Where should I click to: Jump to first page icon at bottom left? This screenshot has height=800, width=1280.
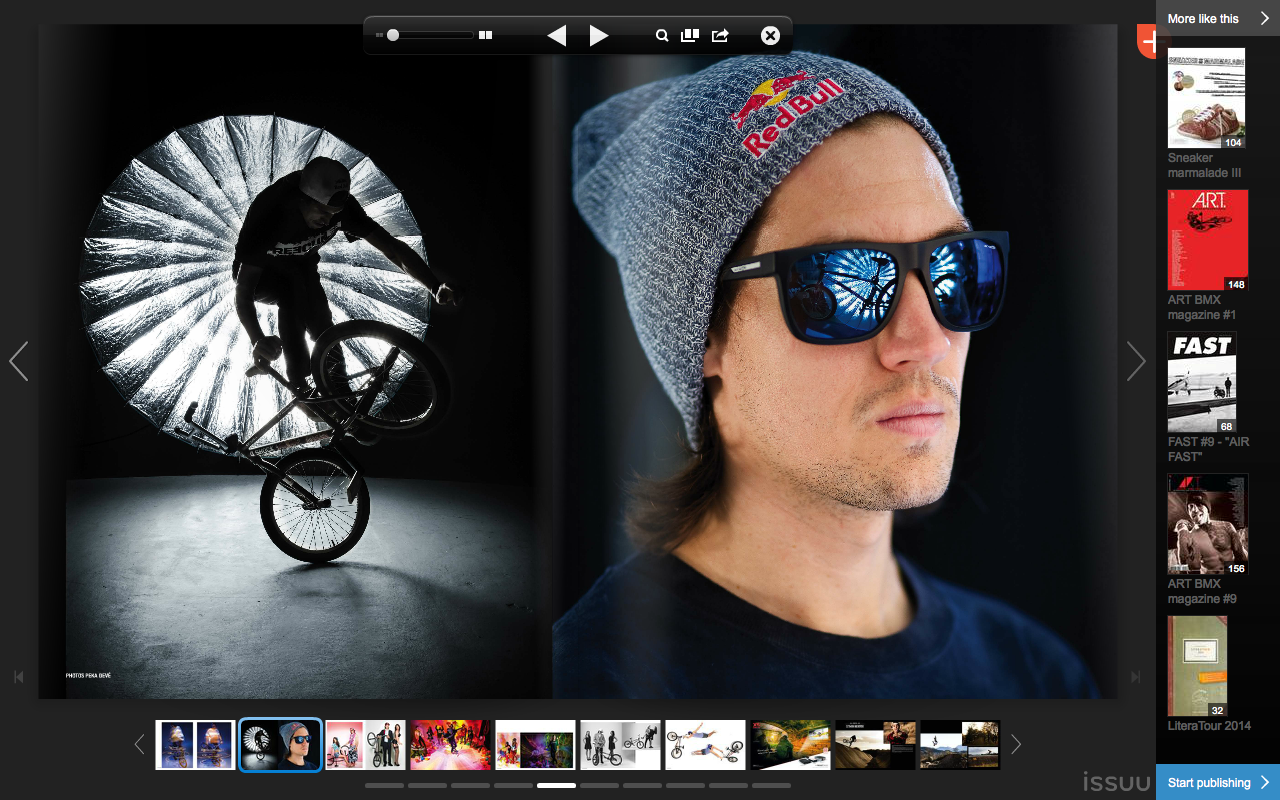[18, 677]
